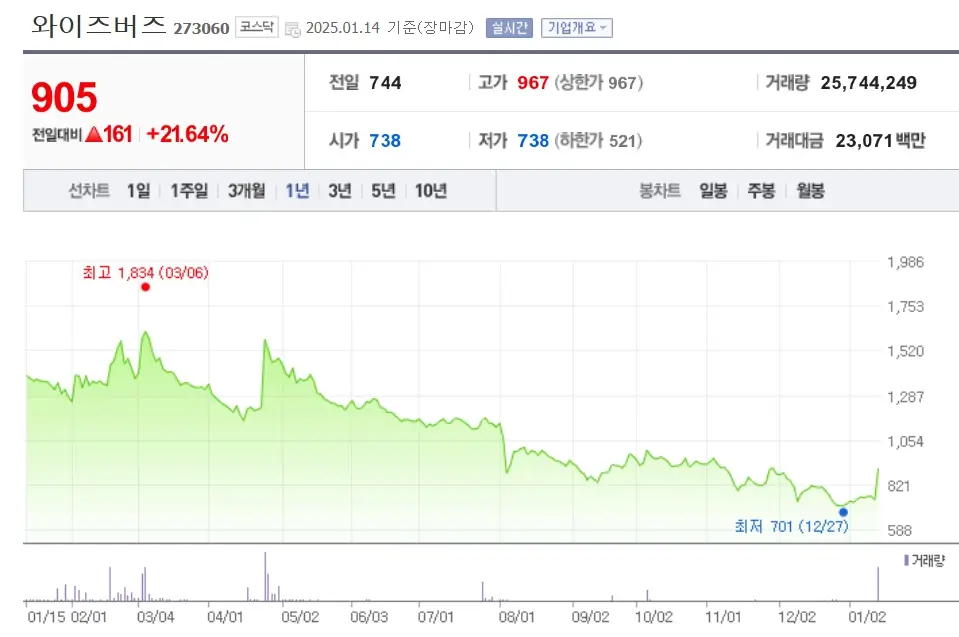Click the 10년 range selector
This screenshot has width=959, height=637.
click(429, 190)
